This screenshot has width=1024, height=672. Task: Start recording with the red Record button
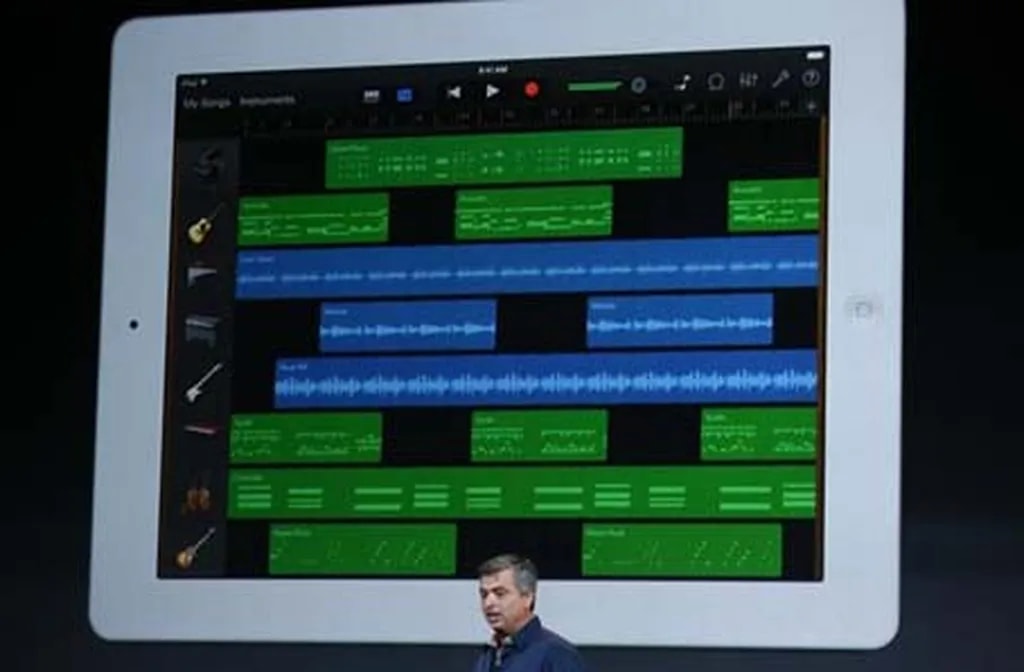coord(532,90)
